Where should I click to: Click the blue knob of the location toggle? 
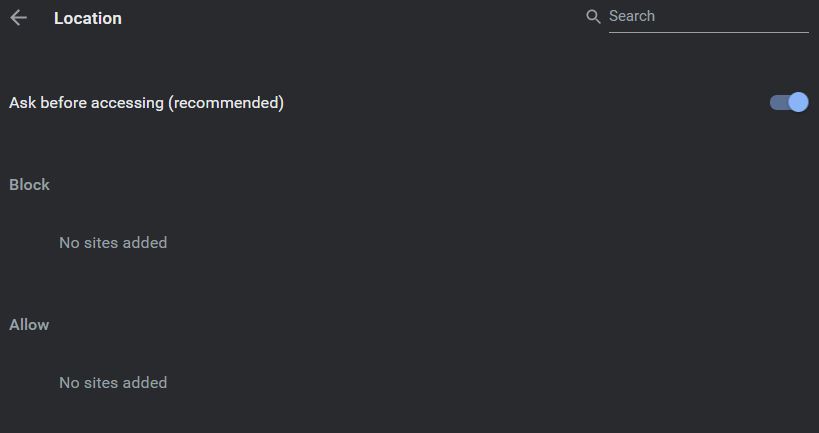point(798,102)
